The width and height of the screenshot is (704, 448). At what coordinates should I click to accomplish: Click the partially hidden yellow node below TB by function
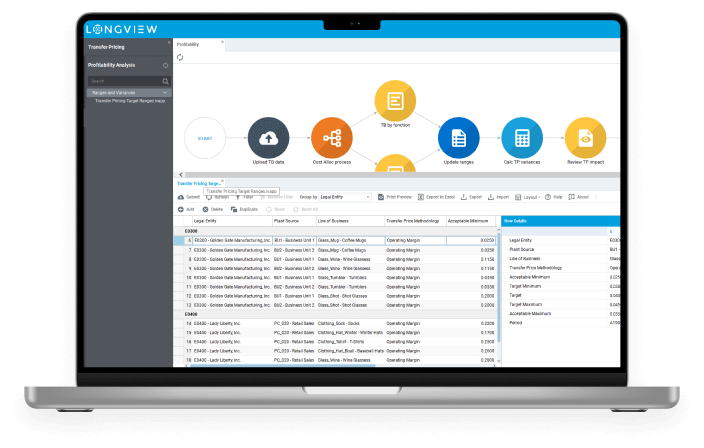coord(395,163)
